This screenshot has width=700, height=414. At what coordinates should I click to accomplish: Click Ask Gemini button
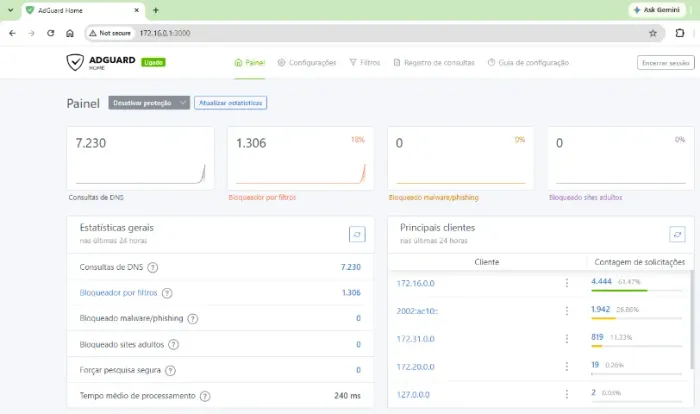(657, 10)
